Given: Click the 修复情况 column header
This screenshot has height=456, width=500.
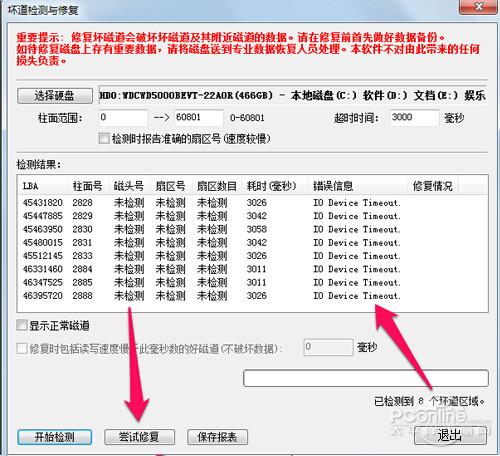Looking at the screenshot, I should 433,186.
